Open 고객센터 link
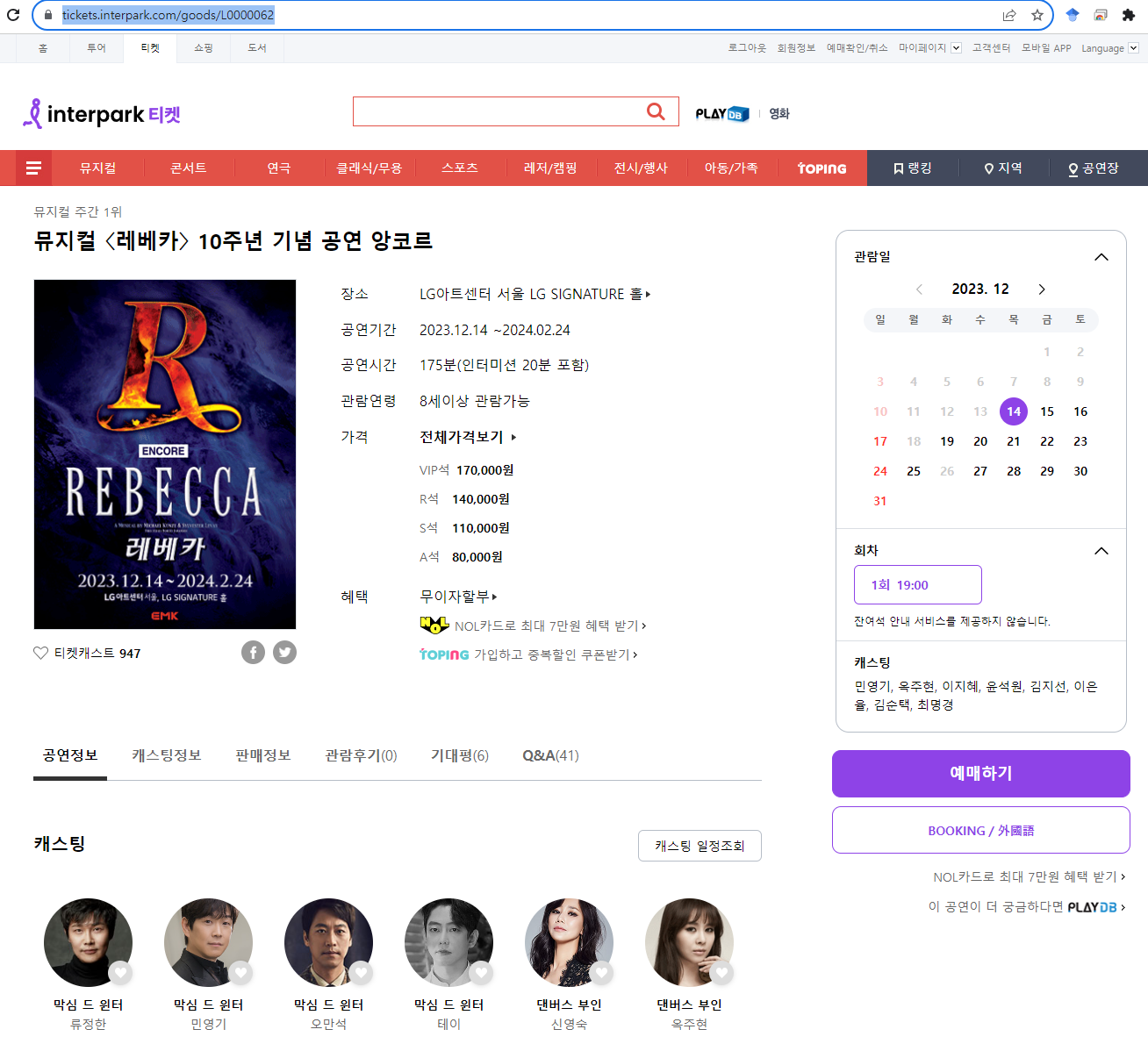Viewport: 1148px width, 1051px height. tap(991, 48)
